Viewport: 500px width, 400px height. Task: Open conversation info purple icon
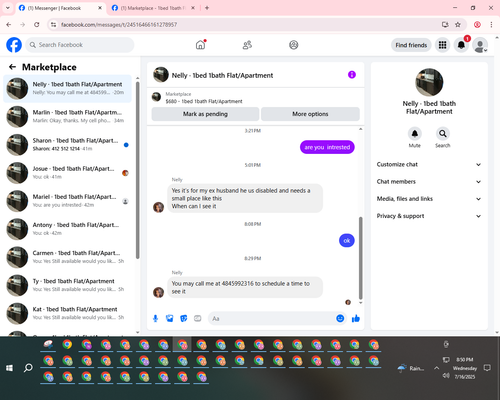coord(352,75)
